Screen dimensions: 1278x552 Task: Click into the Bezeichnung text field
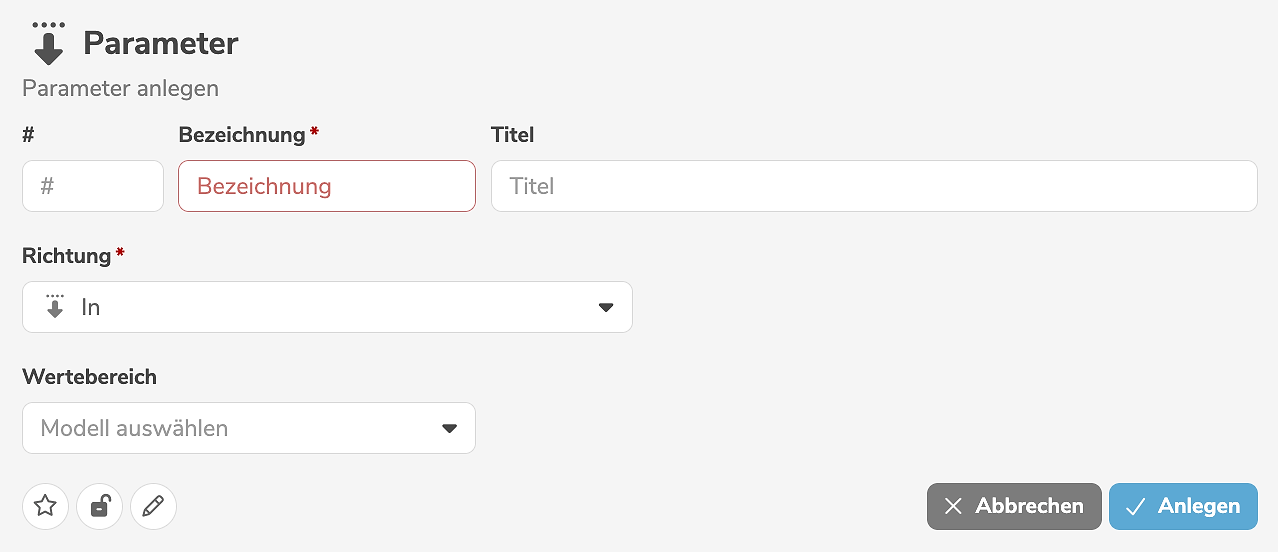click(326, 186)
